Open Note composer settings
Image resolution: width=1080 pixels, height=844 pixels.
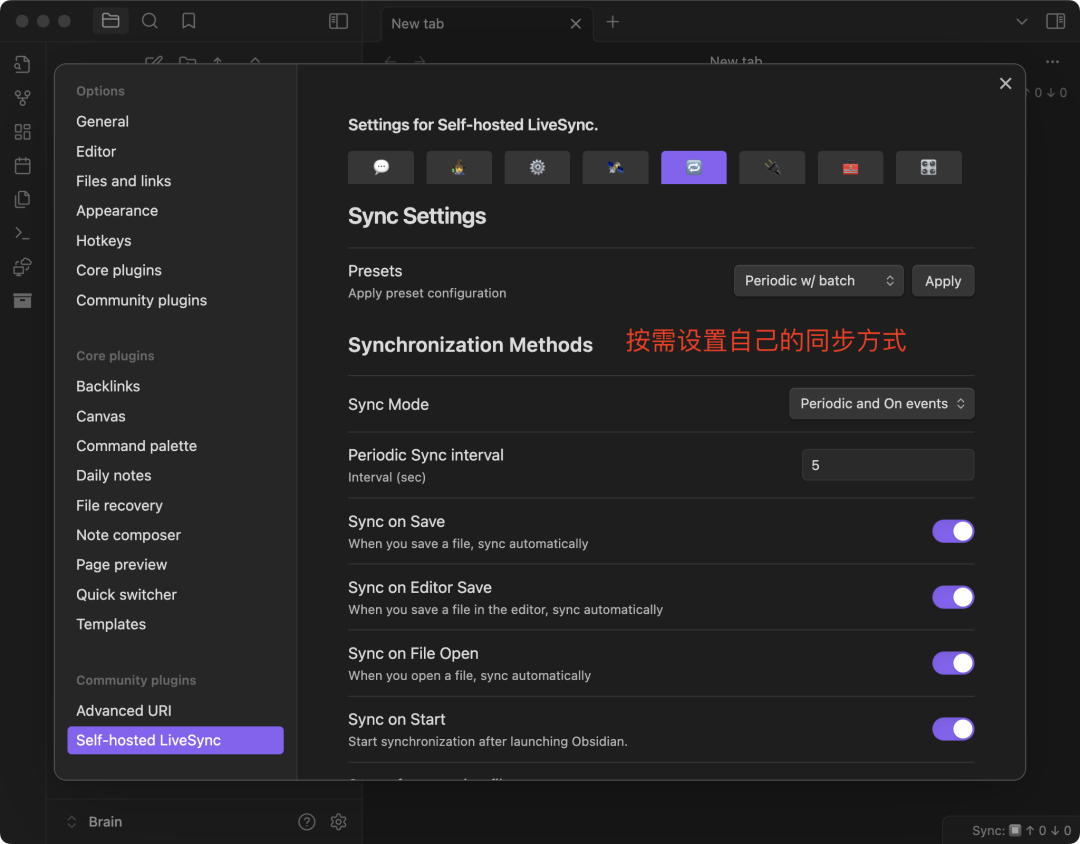coord(128,535)
